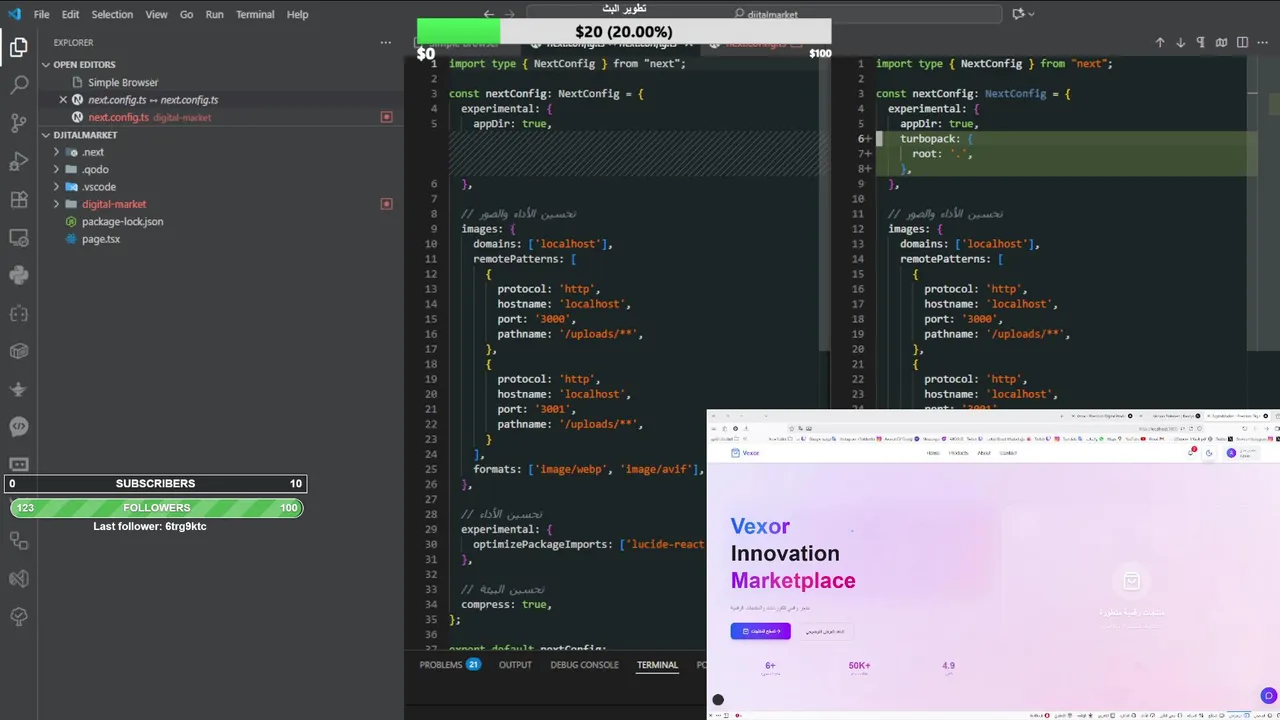
Task: Go to next change in diff editor
Action: click(1181, 42)
